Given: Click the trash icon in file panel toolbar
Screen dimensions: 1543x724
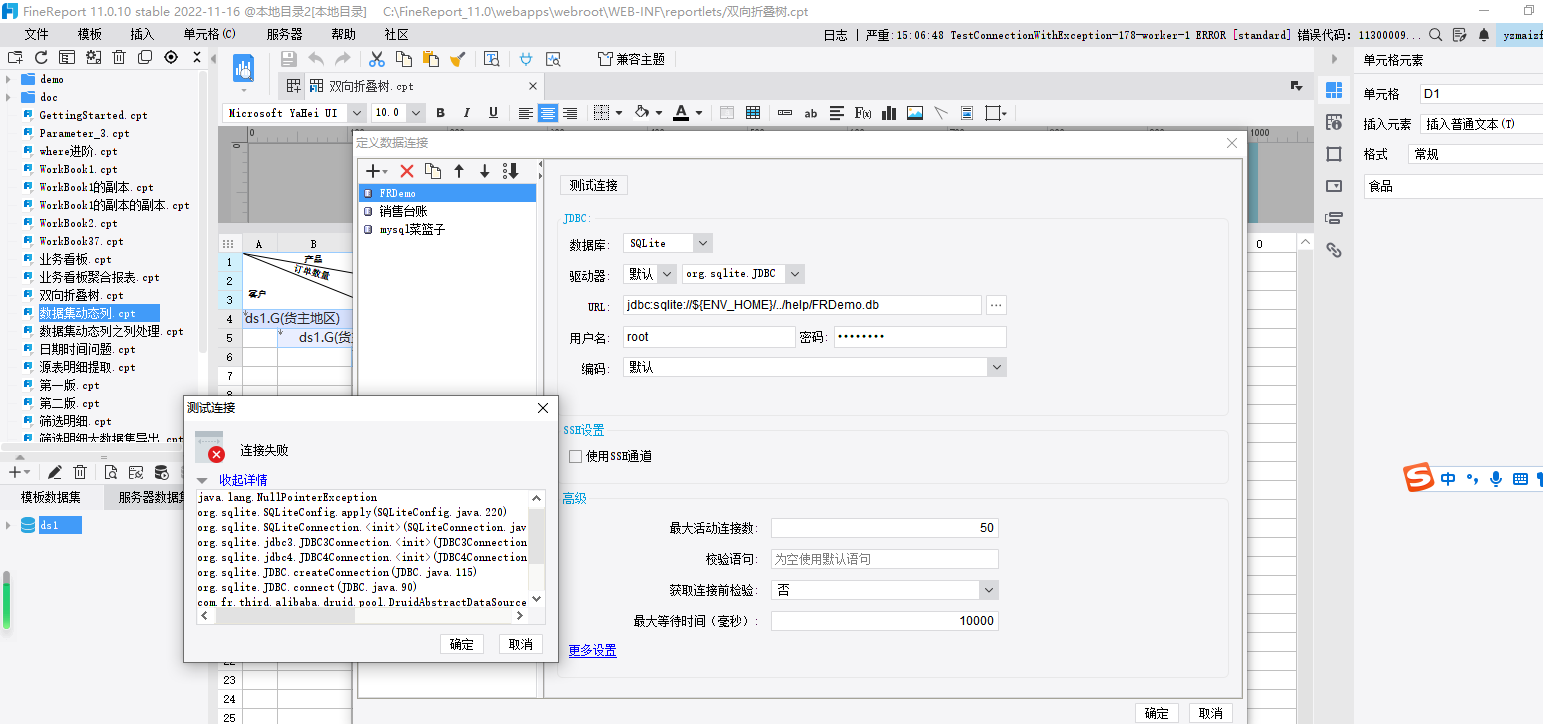Looking at the screenshot, I should point(119,58).
